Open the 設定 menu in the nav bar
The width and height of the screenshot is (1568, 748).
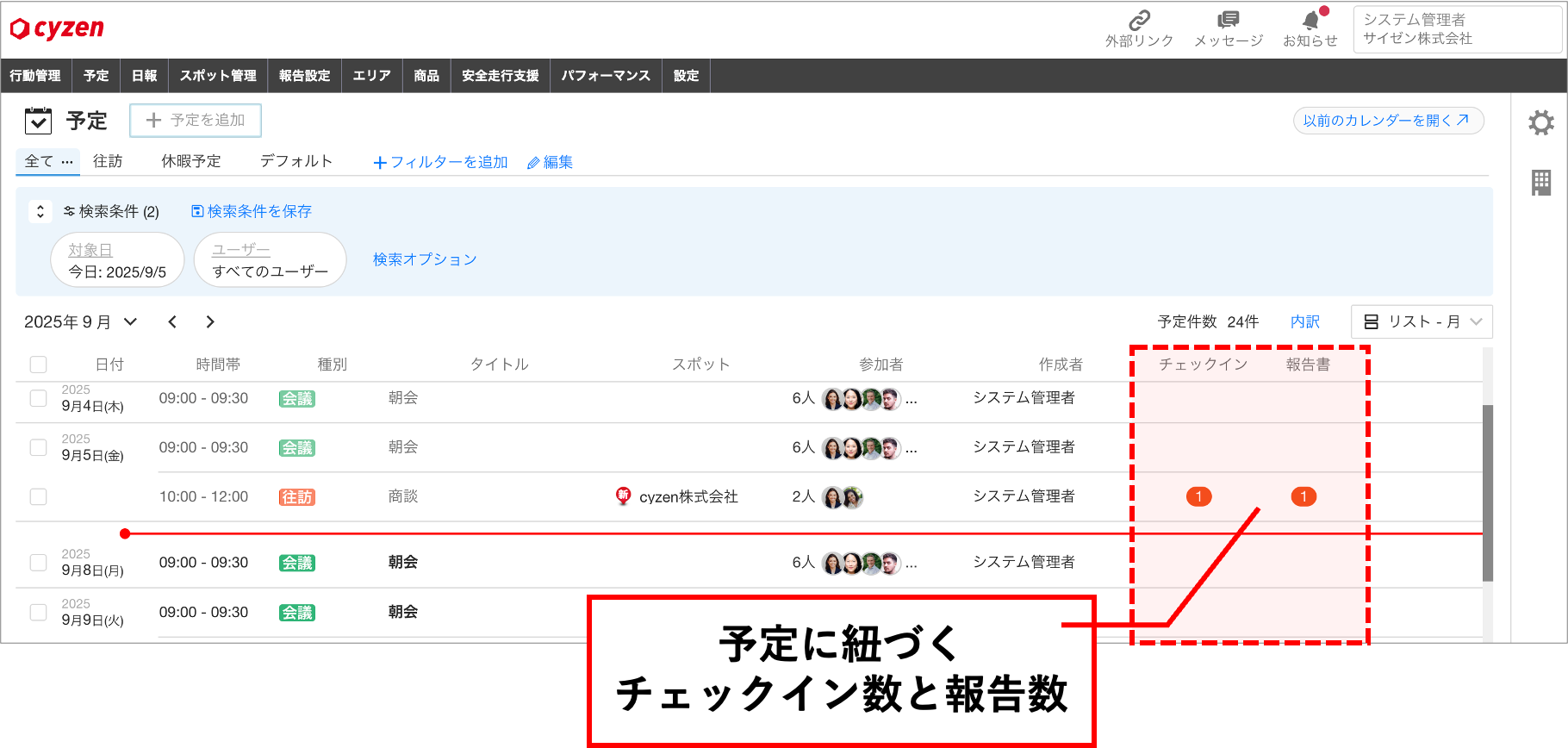686,76
